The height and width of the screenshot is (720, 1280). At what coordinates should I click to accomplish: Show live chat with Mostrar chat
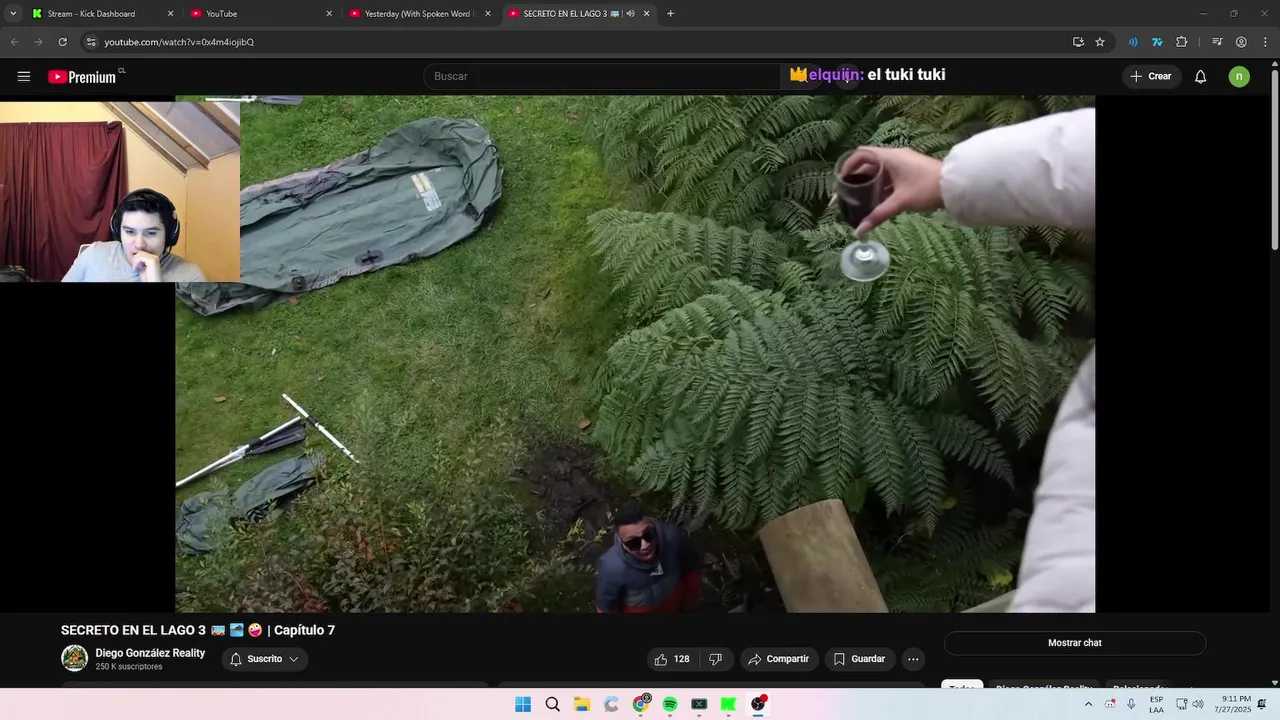coord(1075,643)
